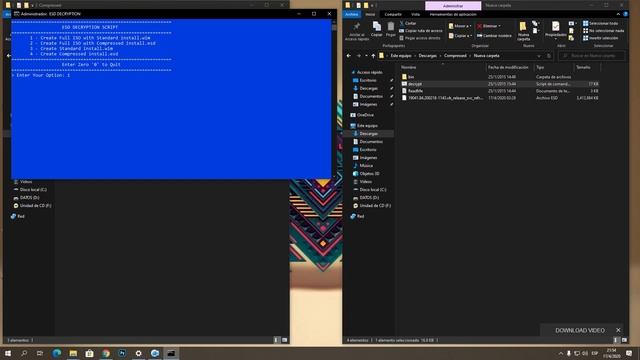Refresh the Nueva carpeta folder view
This screenshot has width=640, height=360.
point(549,56)
